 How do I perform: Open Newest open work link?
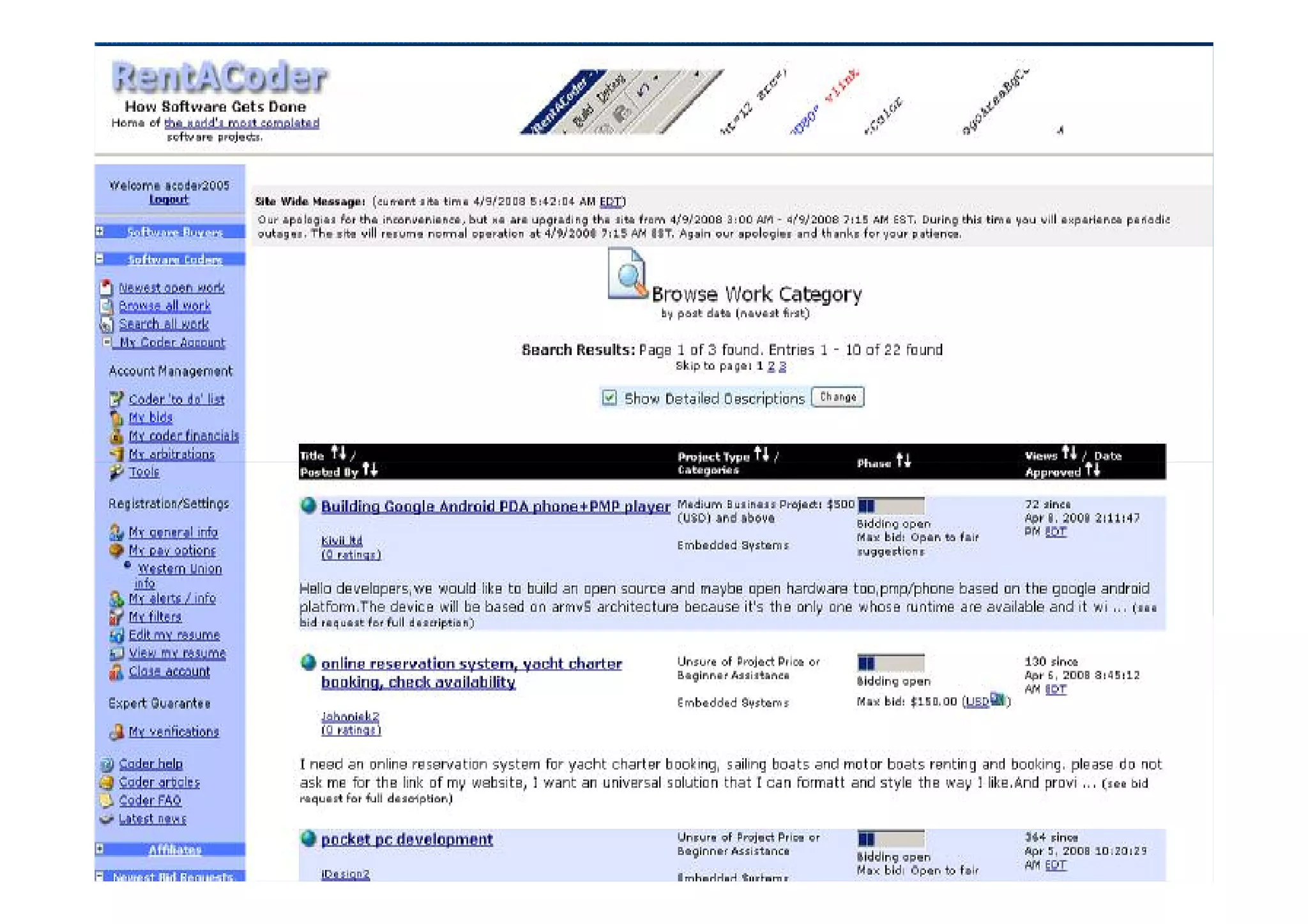172,287
